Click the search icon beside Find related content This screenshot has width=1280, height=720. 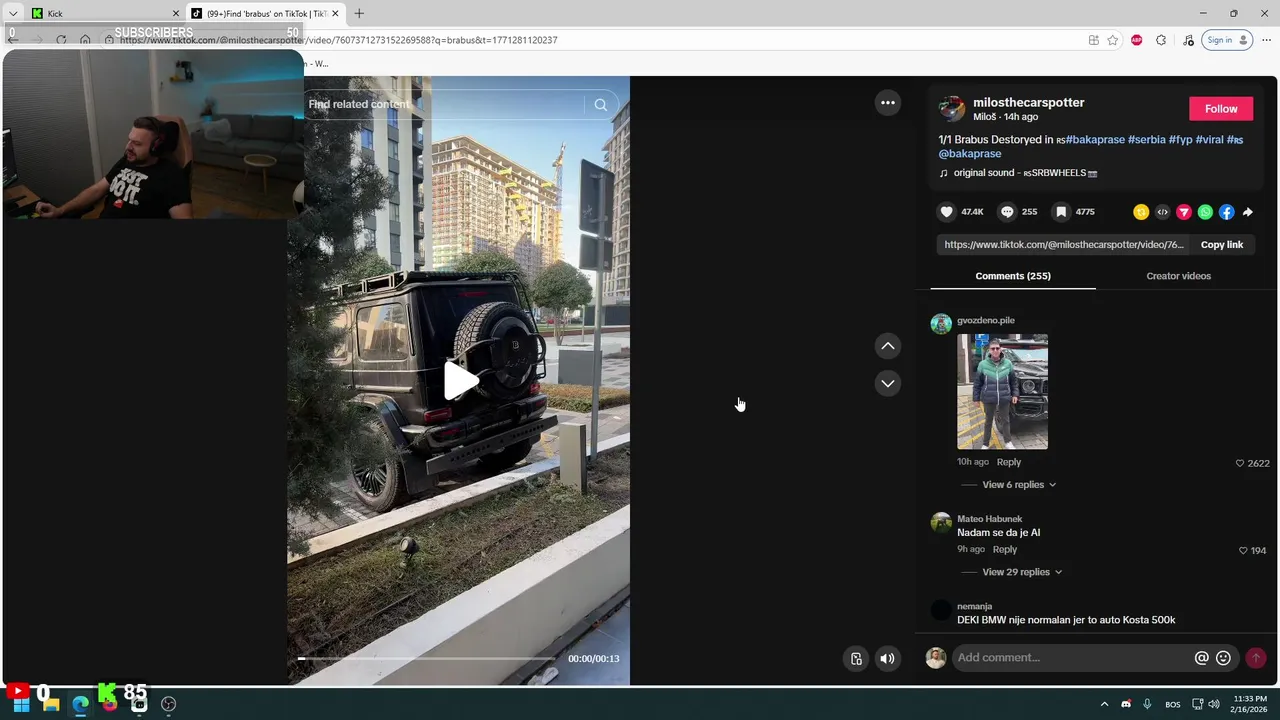pos(600,104)
